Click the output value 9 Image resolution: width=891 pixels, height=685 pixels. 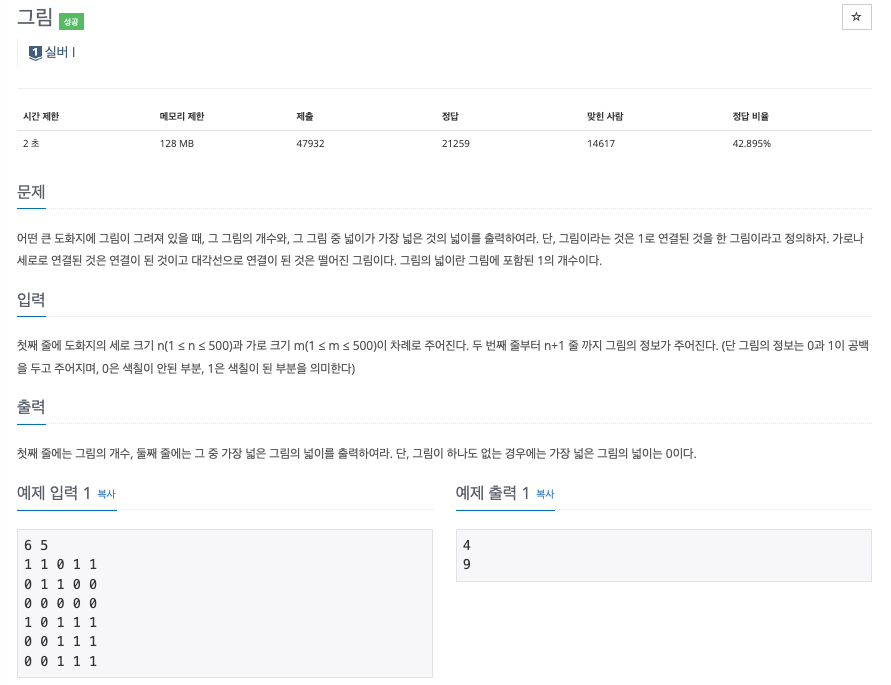tap(467, 564)
